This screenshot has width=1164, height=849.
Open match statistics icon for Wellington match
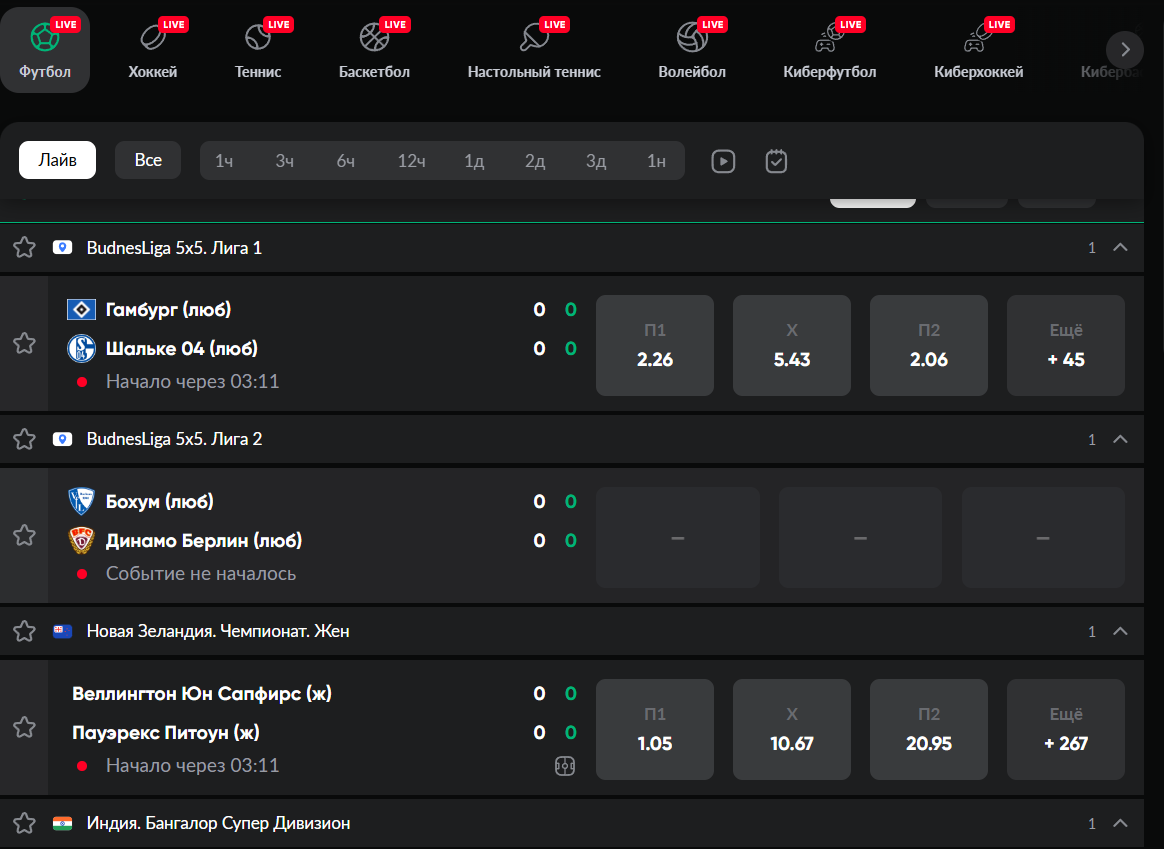coord(565,766)
